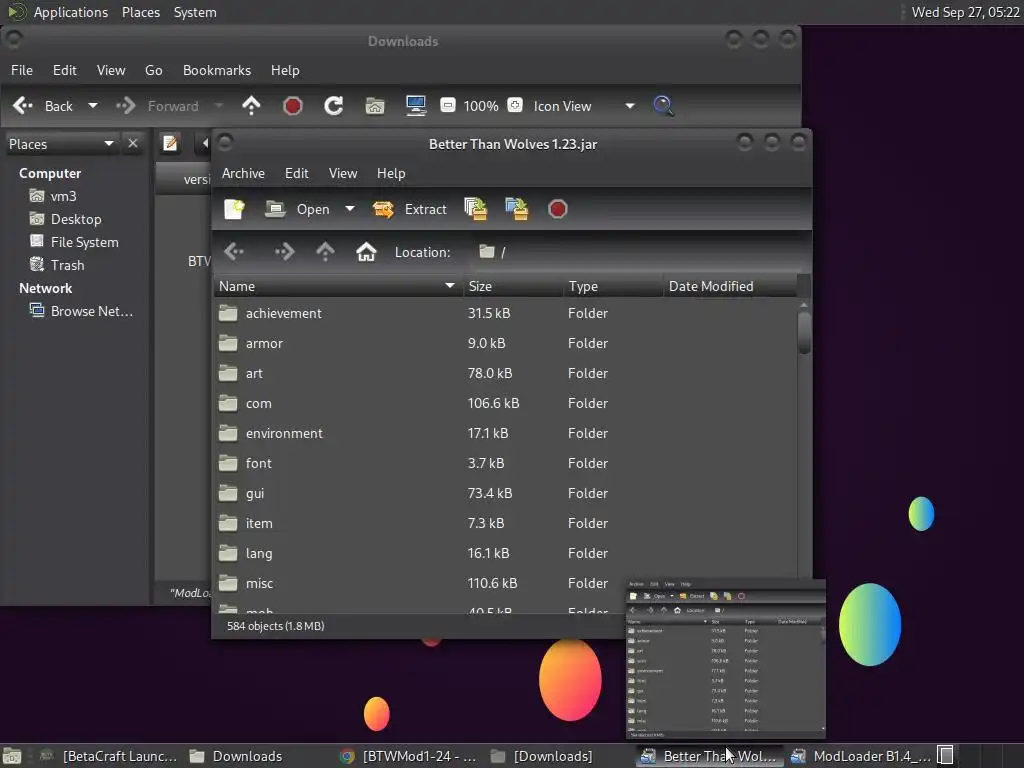Screen dimensions: 1024x768
Task: Select the gui folder row
Action: pyautogui.click(x=505, y=494)
